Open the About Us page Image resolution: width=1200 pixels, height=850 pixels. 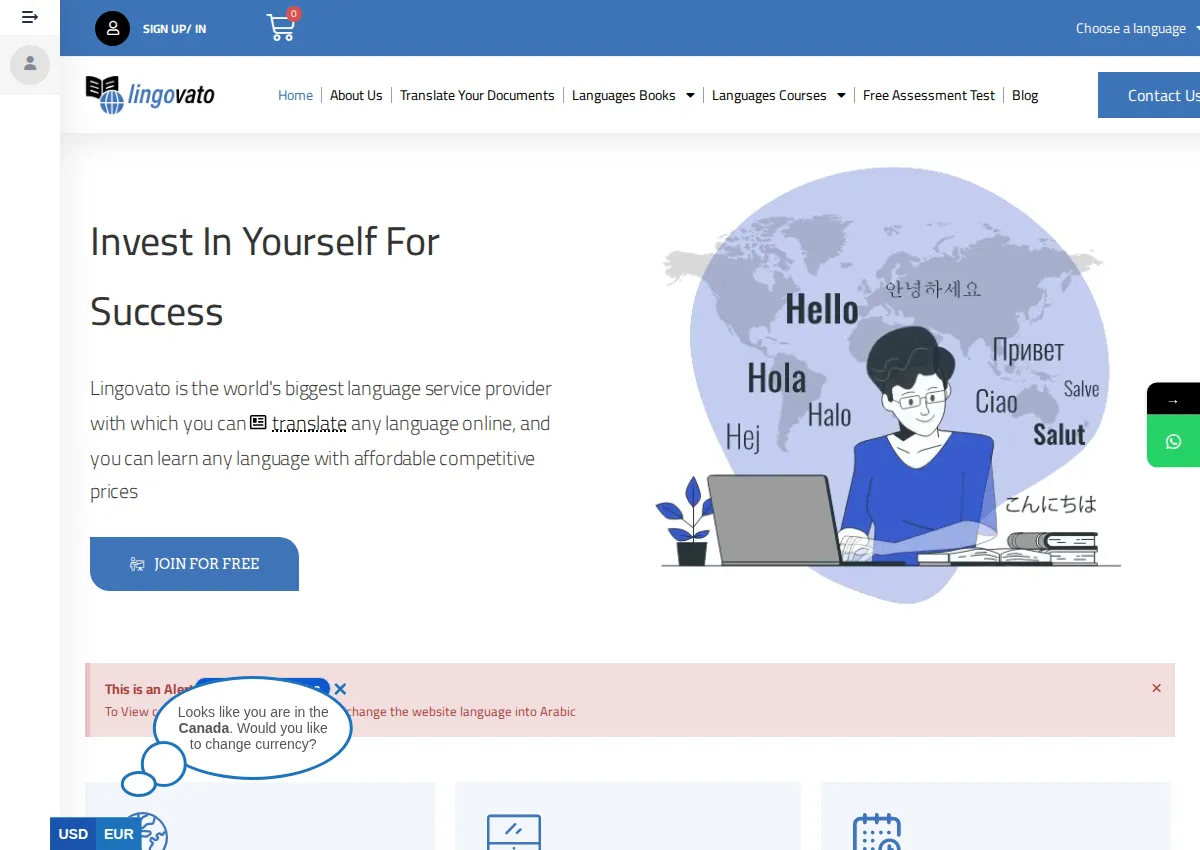click(356, 95)
